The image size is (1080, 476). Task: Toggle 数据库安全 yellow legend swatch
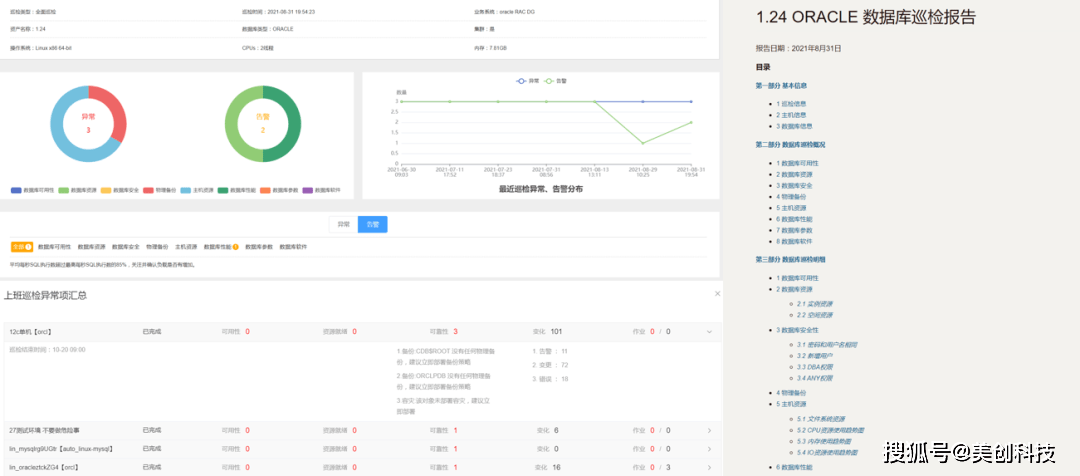pyautogui.click(x=106, y=190)
